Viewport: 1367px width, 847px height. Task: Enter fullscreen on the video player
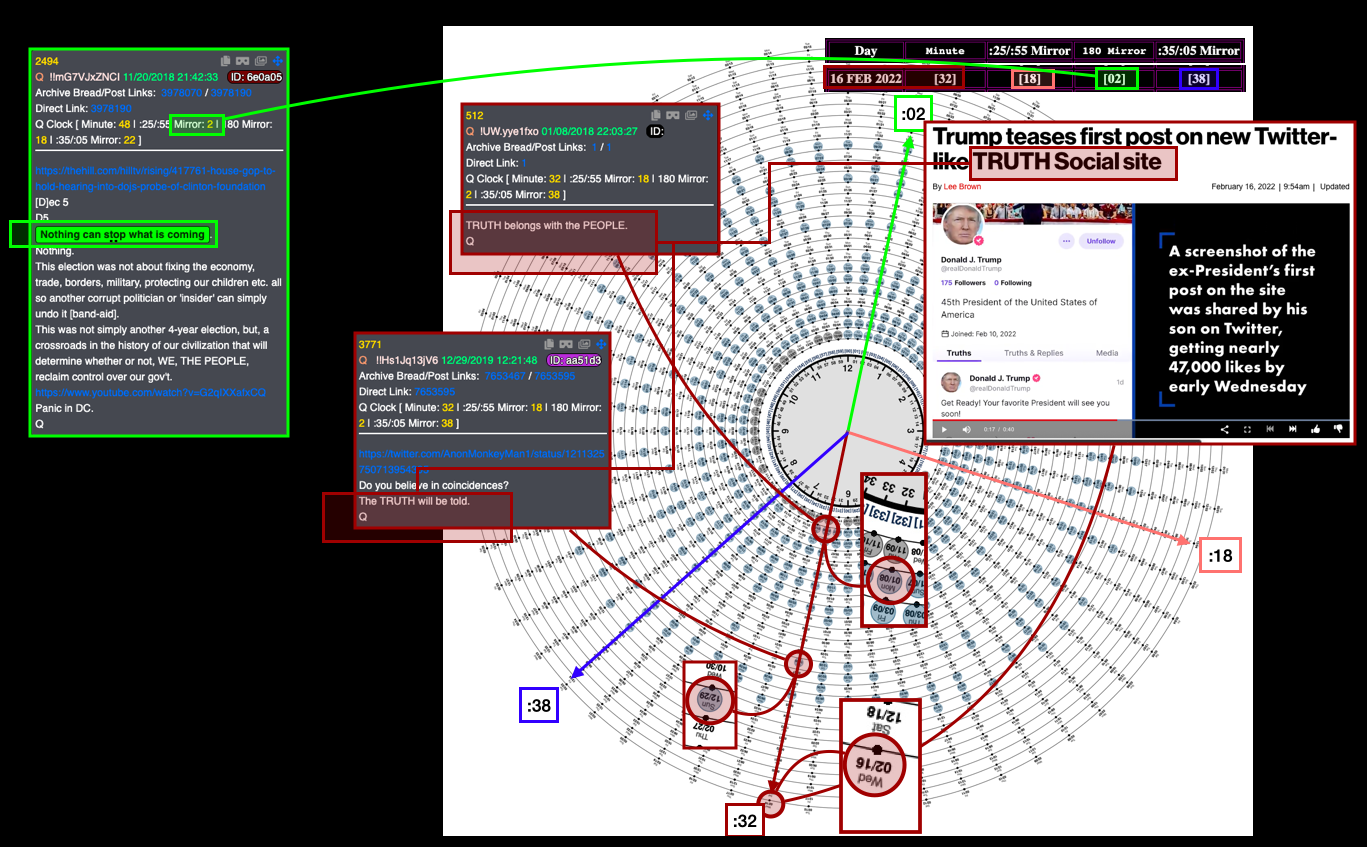[1247, 429]
